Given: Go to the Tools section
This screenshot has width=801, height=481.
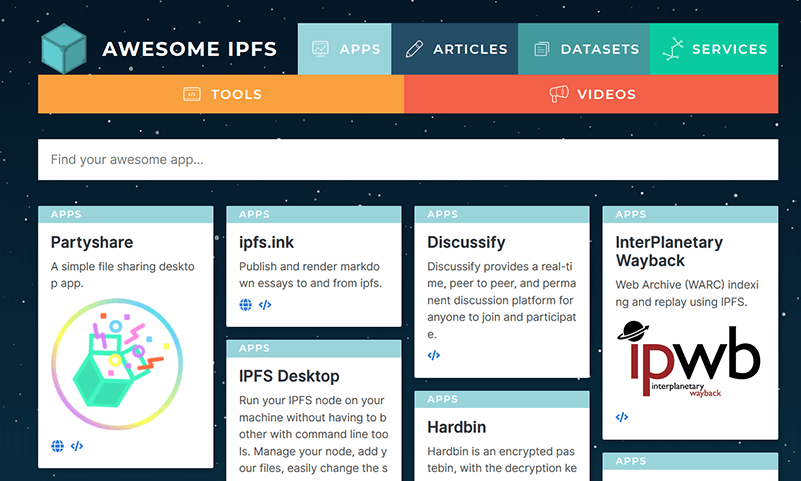Looking at the screenshot, I should [x=221, y=94].
